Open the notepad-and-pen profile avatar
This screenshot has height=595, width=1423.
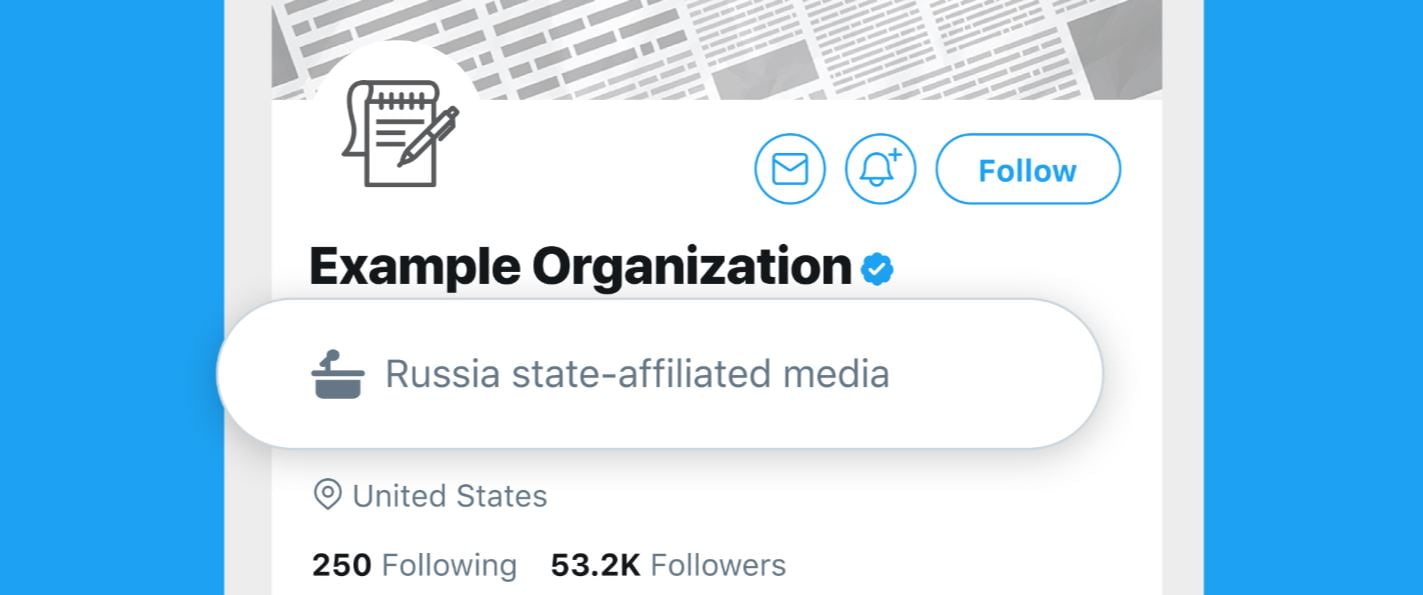coord(399,134)
